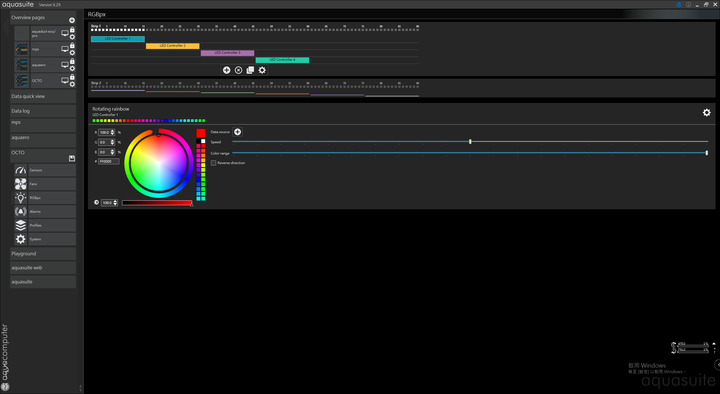
Task: Click the hex color code input field
Action: click(108, 162)
